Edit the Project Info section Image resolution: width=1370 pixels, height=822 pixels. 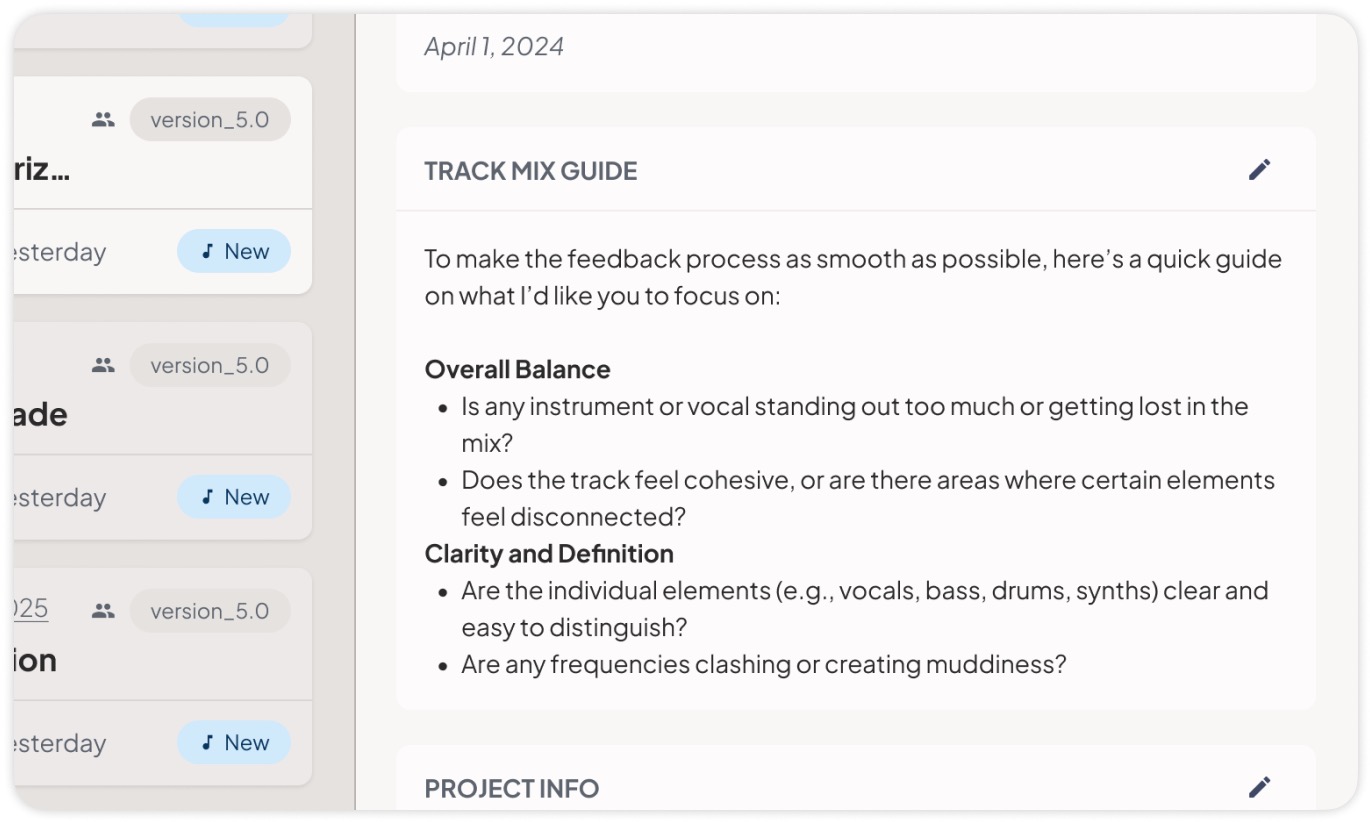pos(1259,788)
